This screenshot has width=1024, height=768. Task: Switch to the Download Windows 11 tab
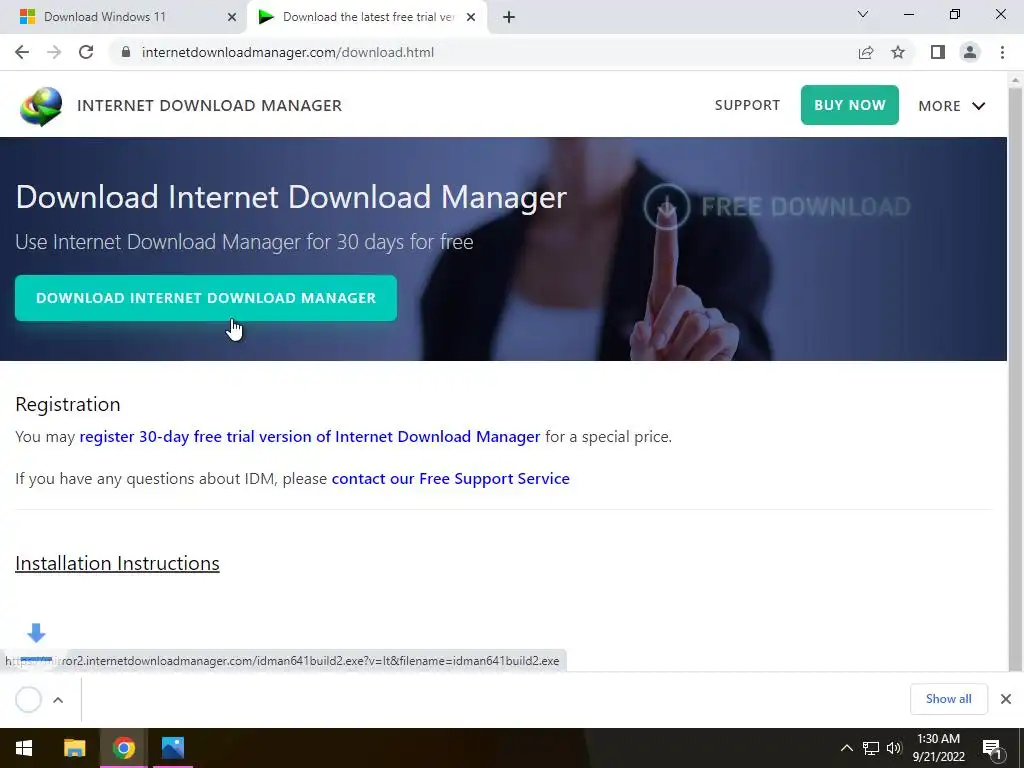pyautogui.click(x=124, y=17)
